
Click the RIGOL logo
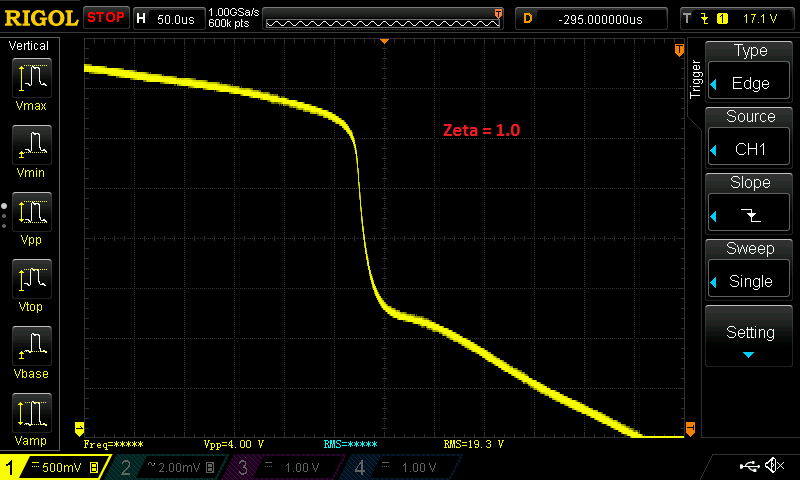41,18
